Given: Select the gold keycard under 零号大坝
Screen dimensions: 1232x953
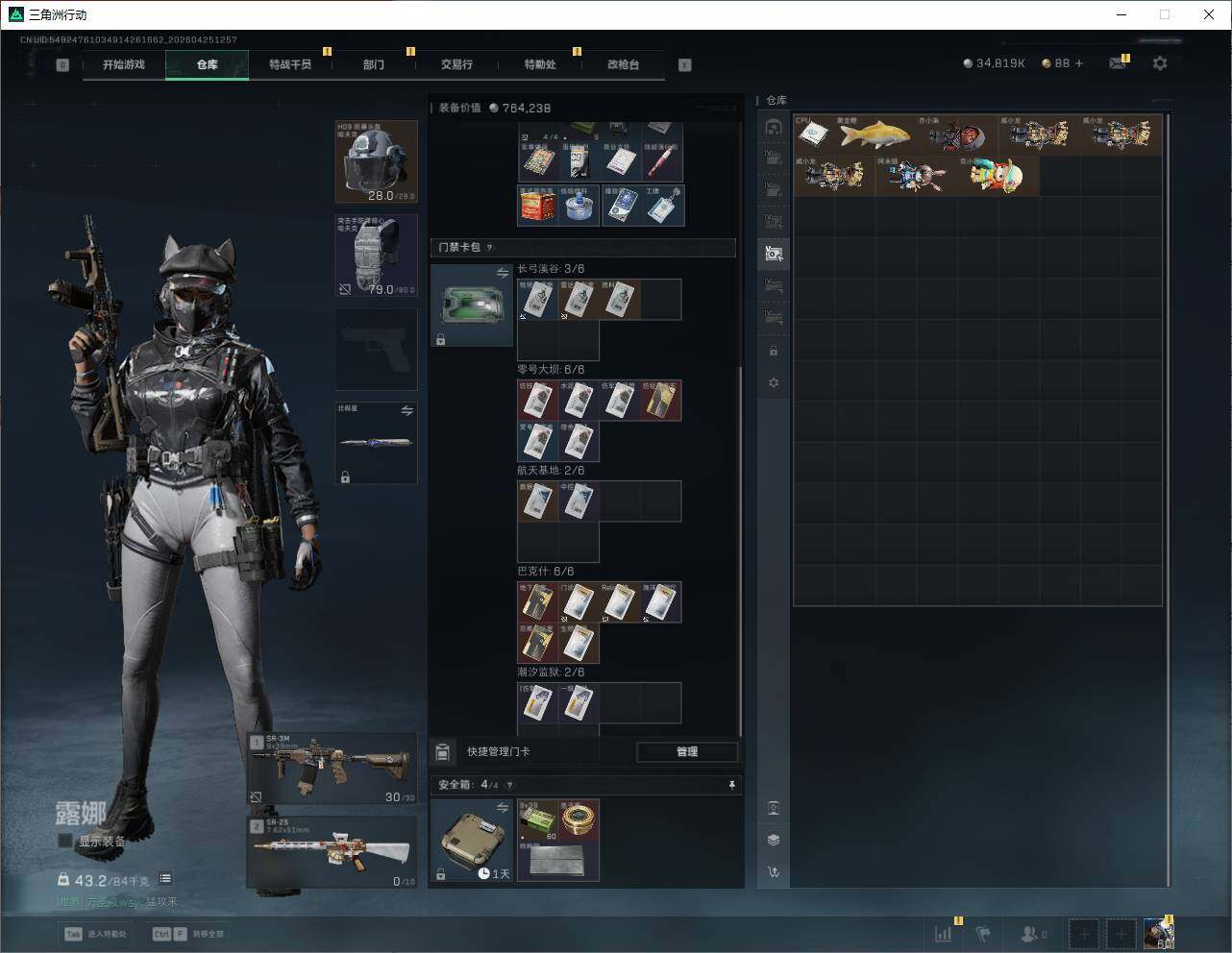Looking at the screenshot, I should tap(661, 401).
